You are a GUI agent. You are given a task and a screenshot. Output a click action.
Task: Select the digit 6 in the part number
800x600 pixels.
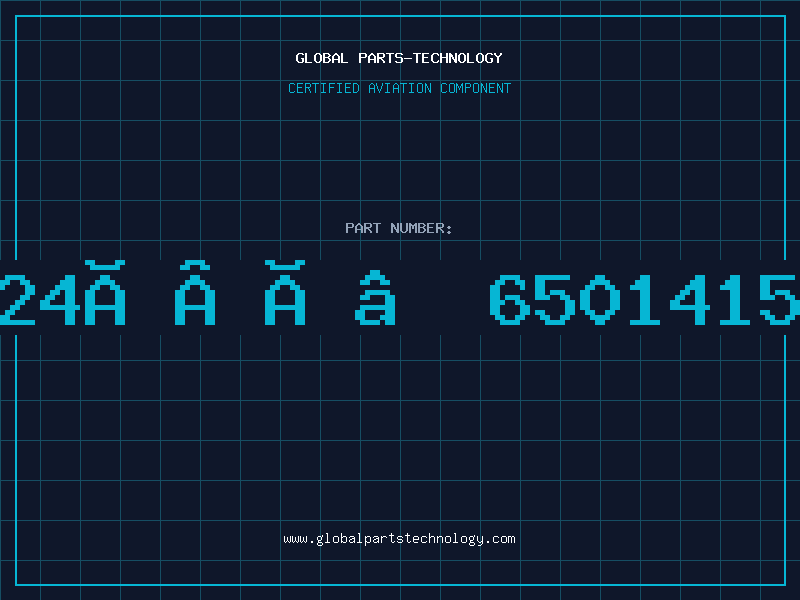(x=510, y=299)
